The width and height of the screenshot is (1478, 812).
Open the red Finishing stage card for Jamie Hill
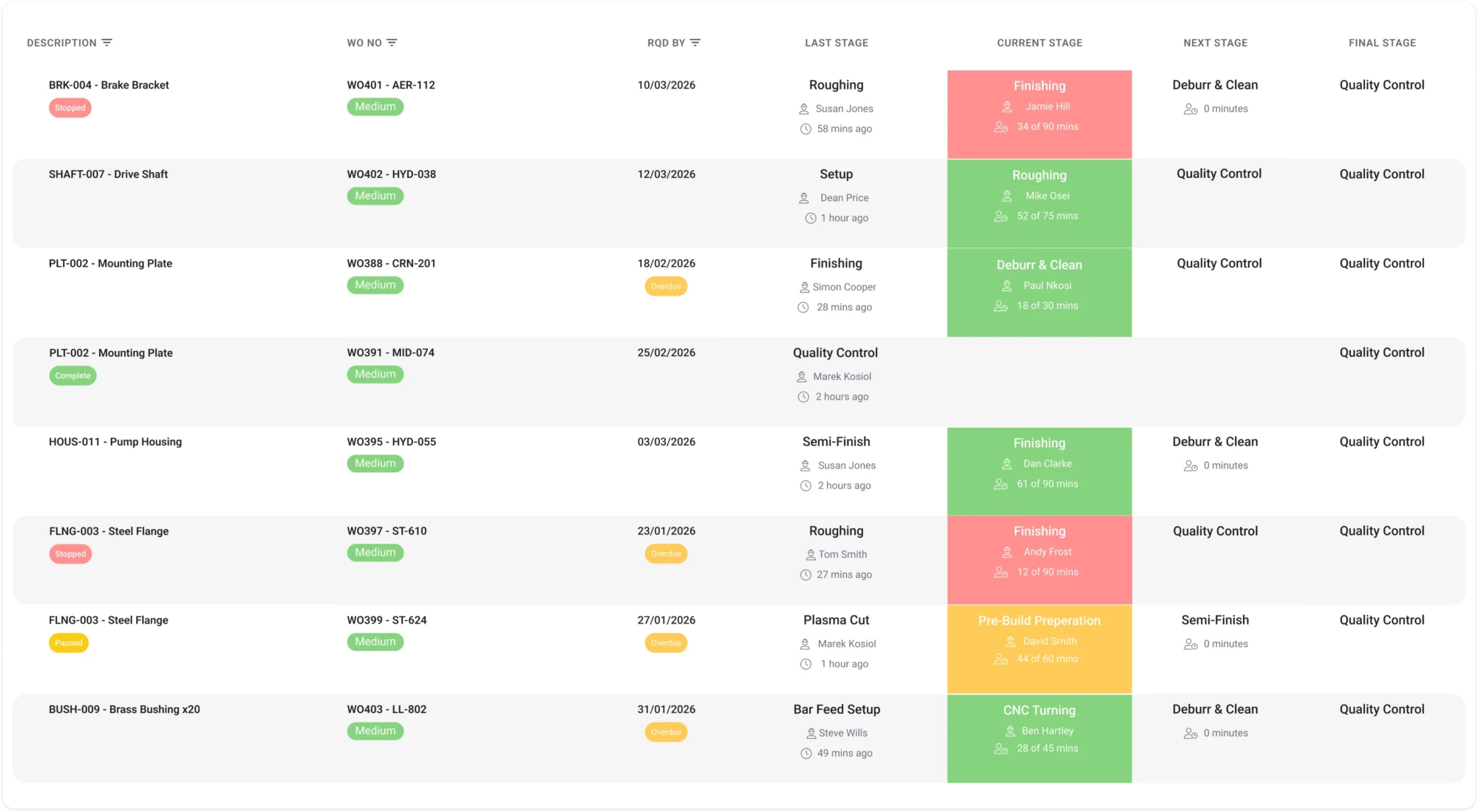click(x=1039, y=115)
